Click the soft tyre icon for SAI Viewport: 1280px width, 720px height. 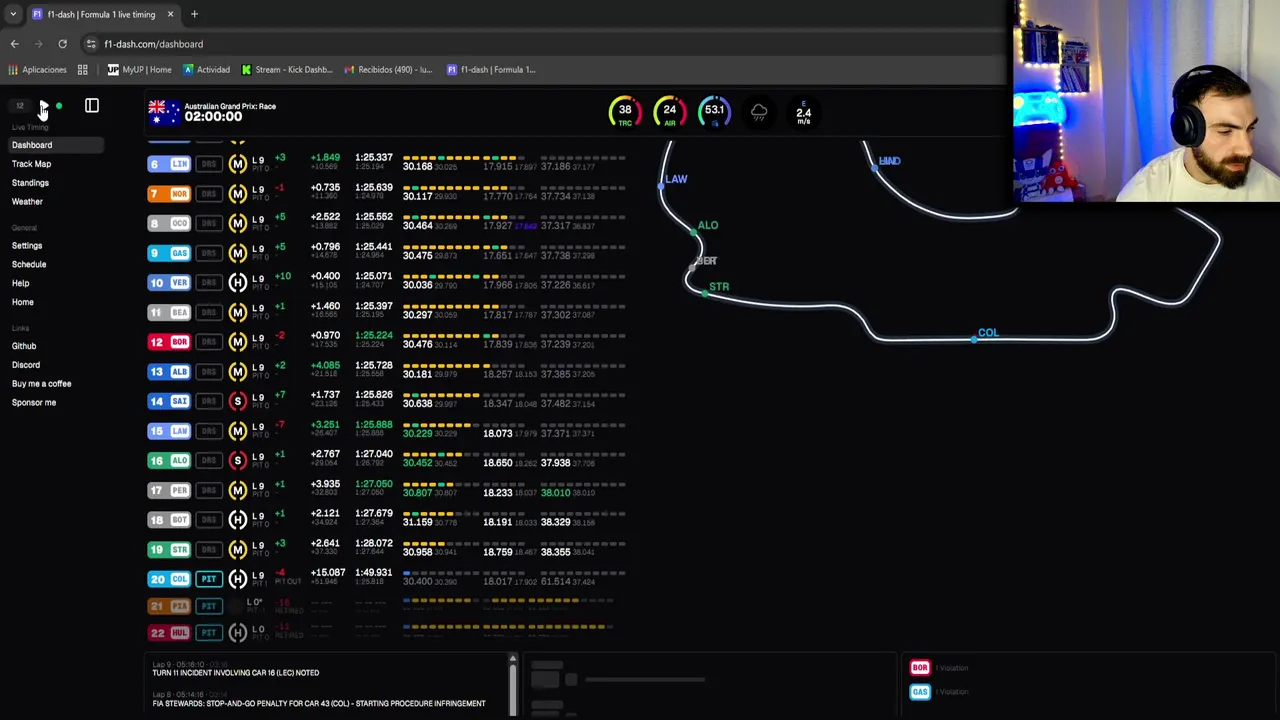(x=237, y=401)
